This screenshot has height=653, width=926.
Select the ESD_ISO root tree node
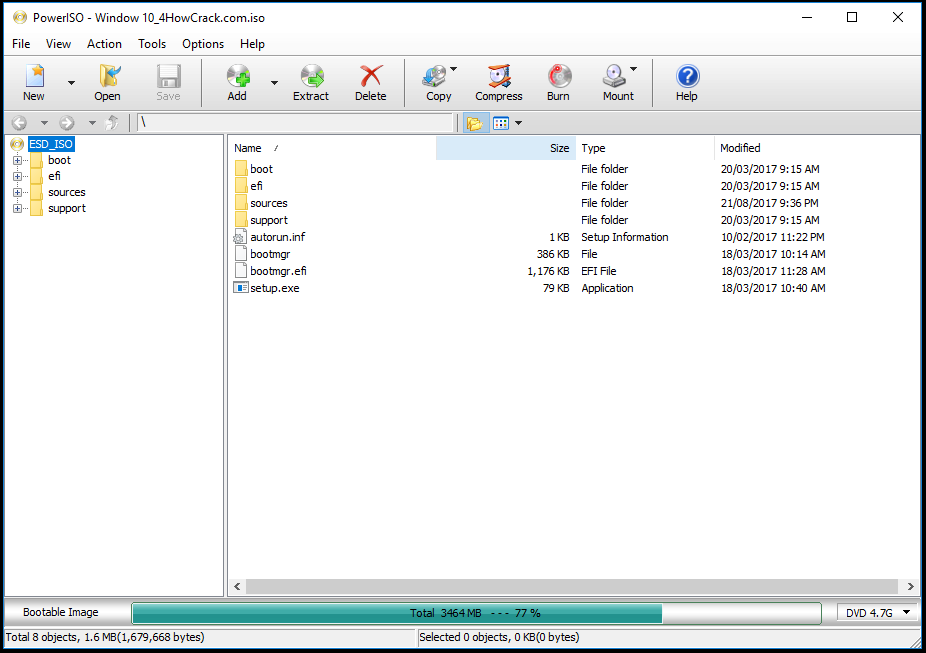pyautogui.click(x=51, y=144)
